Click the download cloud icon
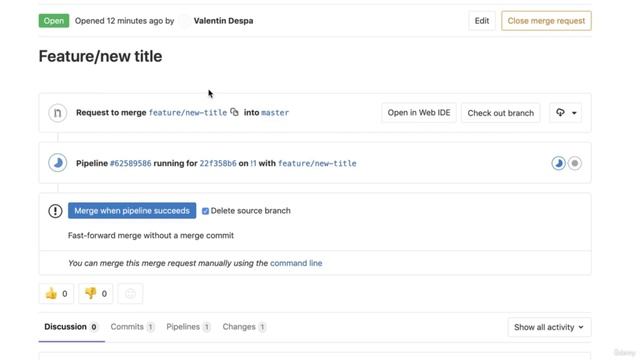Screen dimensions: 640x360 pos(560,112)
